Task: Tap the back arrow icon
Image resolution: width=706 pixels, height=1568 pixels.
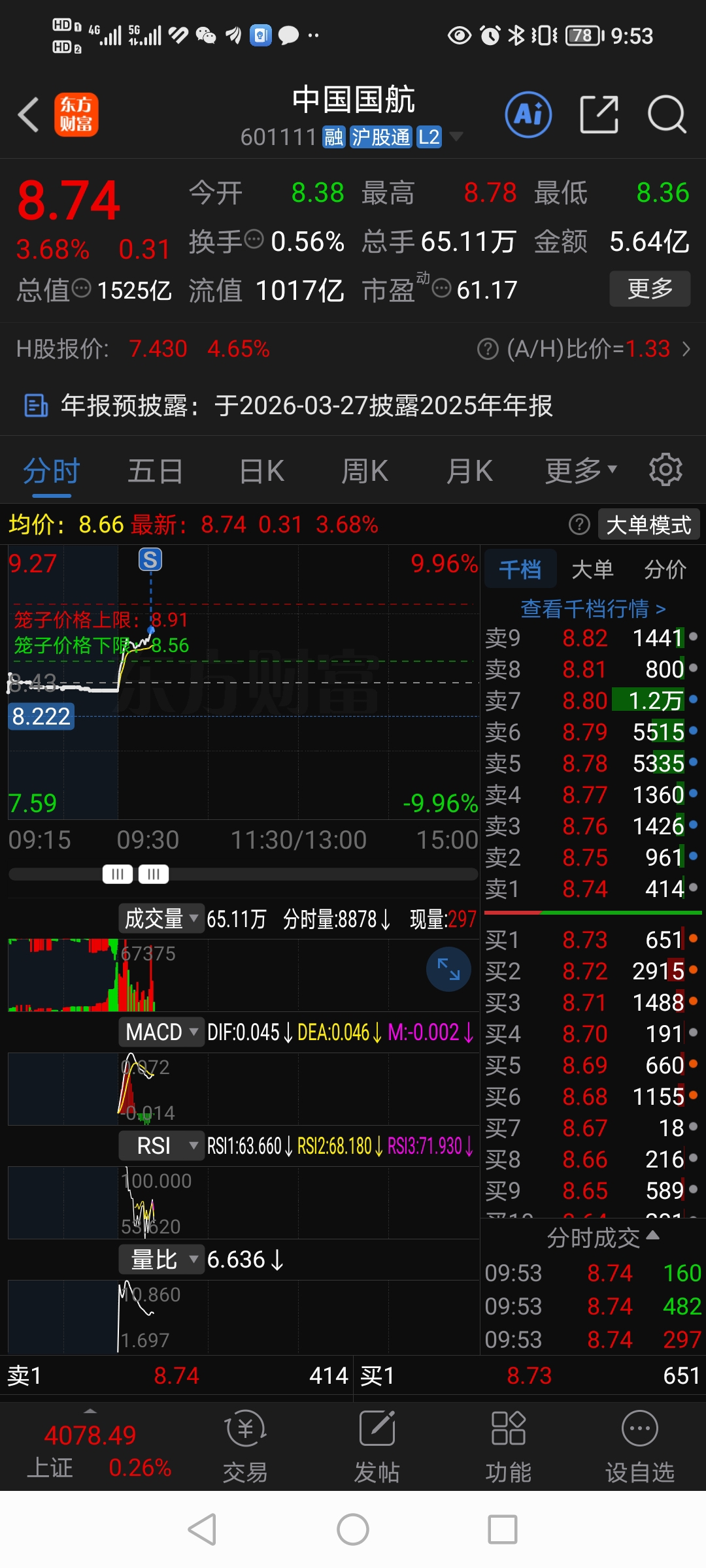Action: tap(29, 114)
